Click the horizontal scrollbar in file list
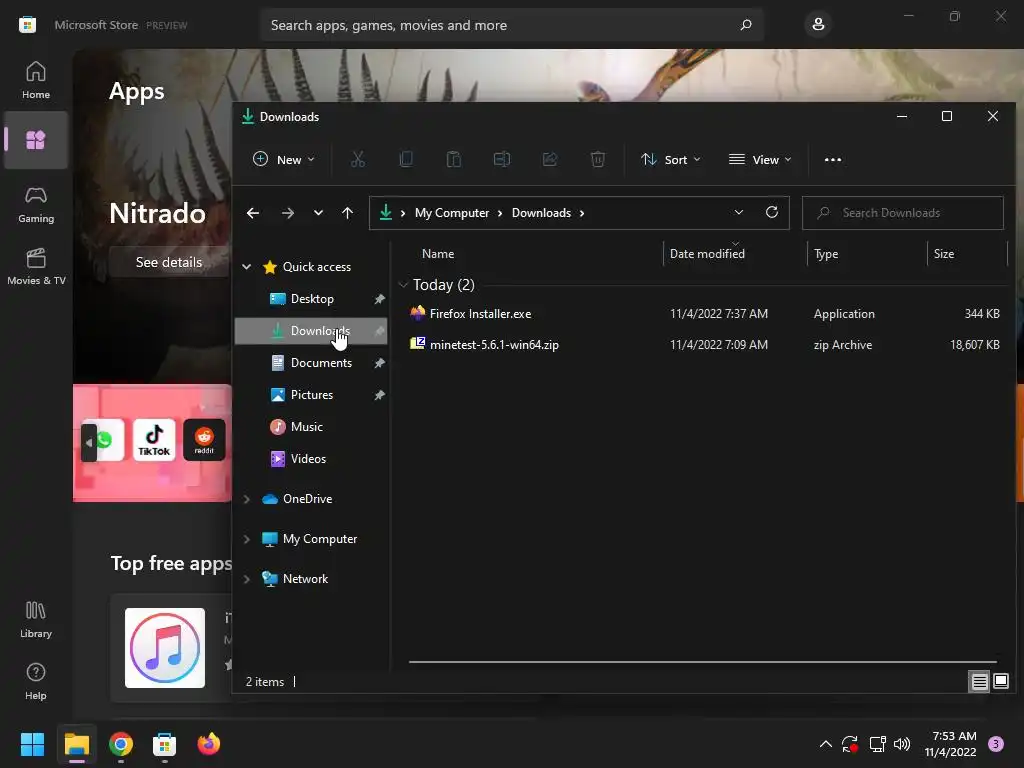1024x768 pixels. click(703, 662)
